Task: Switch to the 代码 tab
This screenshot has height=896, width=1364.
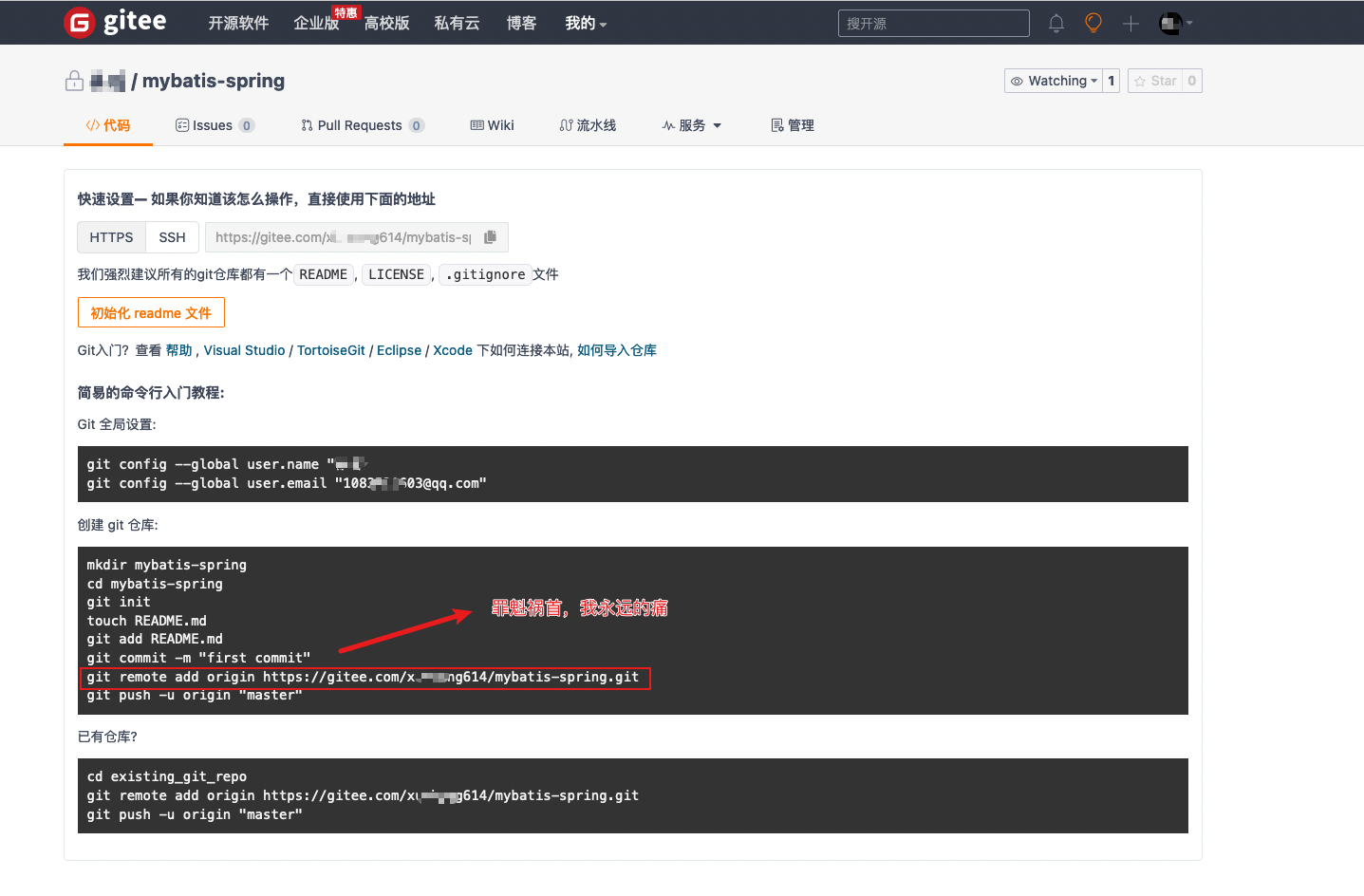Action: [x=108, y=125]
